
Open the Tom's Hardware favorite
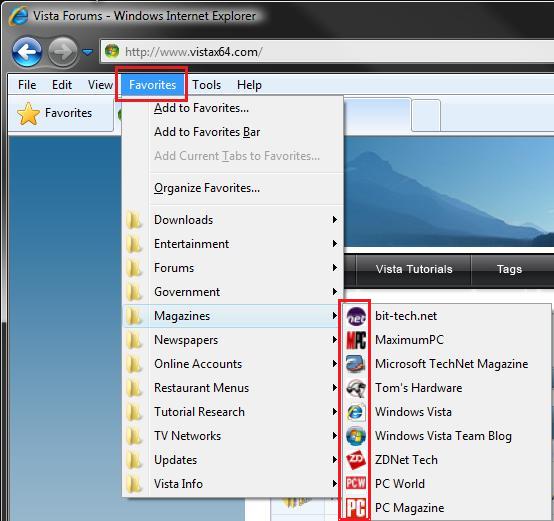point(447,388)
